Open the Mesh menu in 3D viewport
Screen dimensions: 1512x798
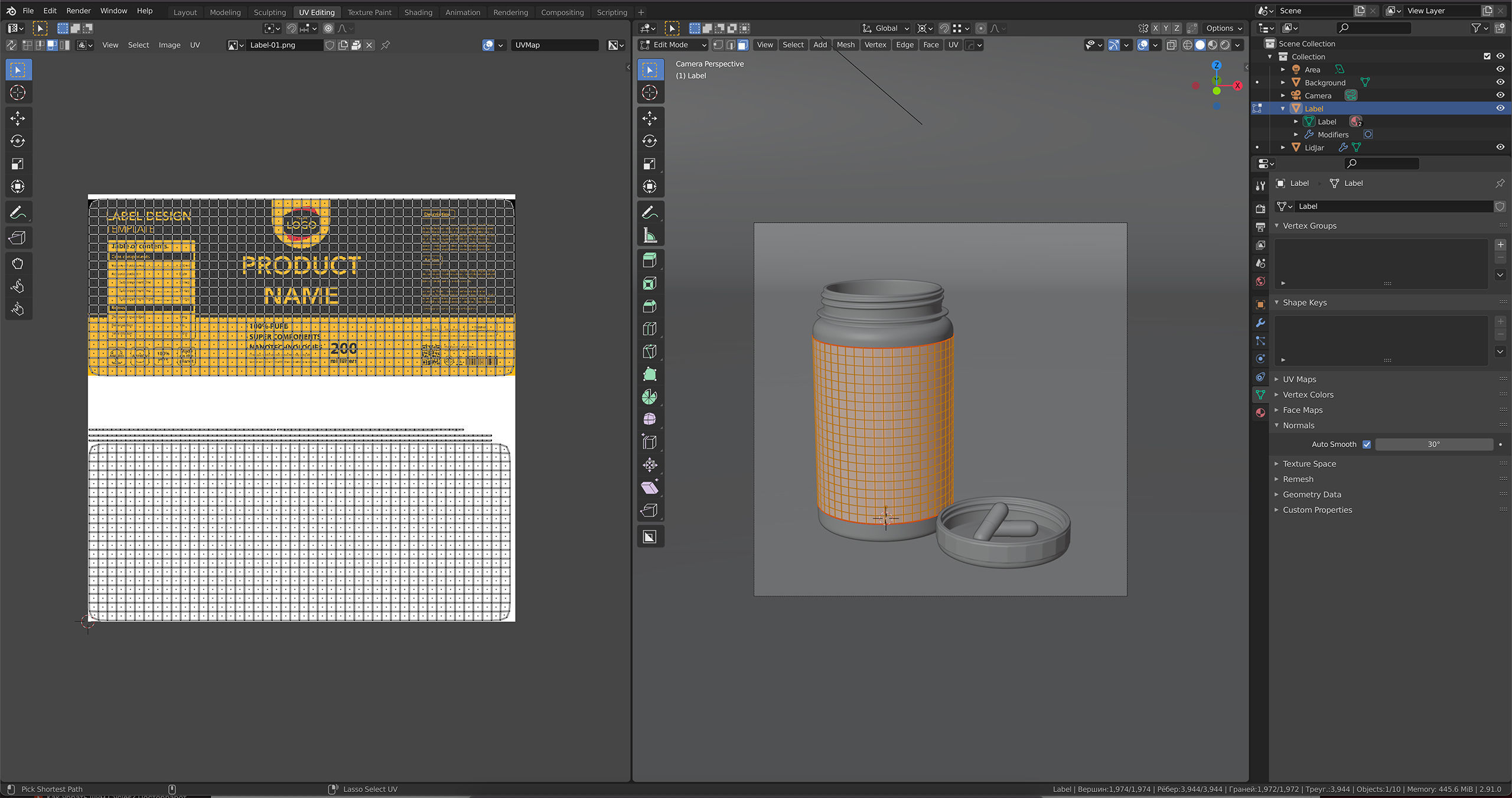845,45
